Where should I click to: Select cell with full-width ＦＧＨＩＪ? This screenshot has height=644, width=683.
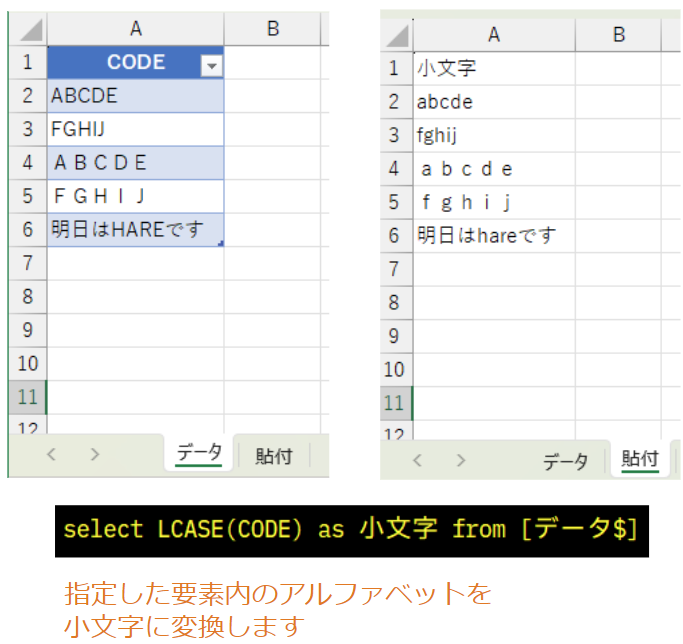tap(135, 196)
